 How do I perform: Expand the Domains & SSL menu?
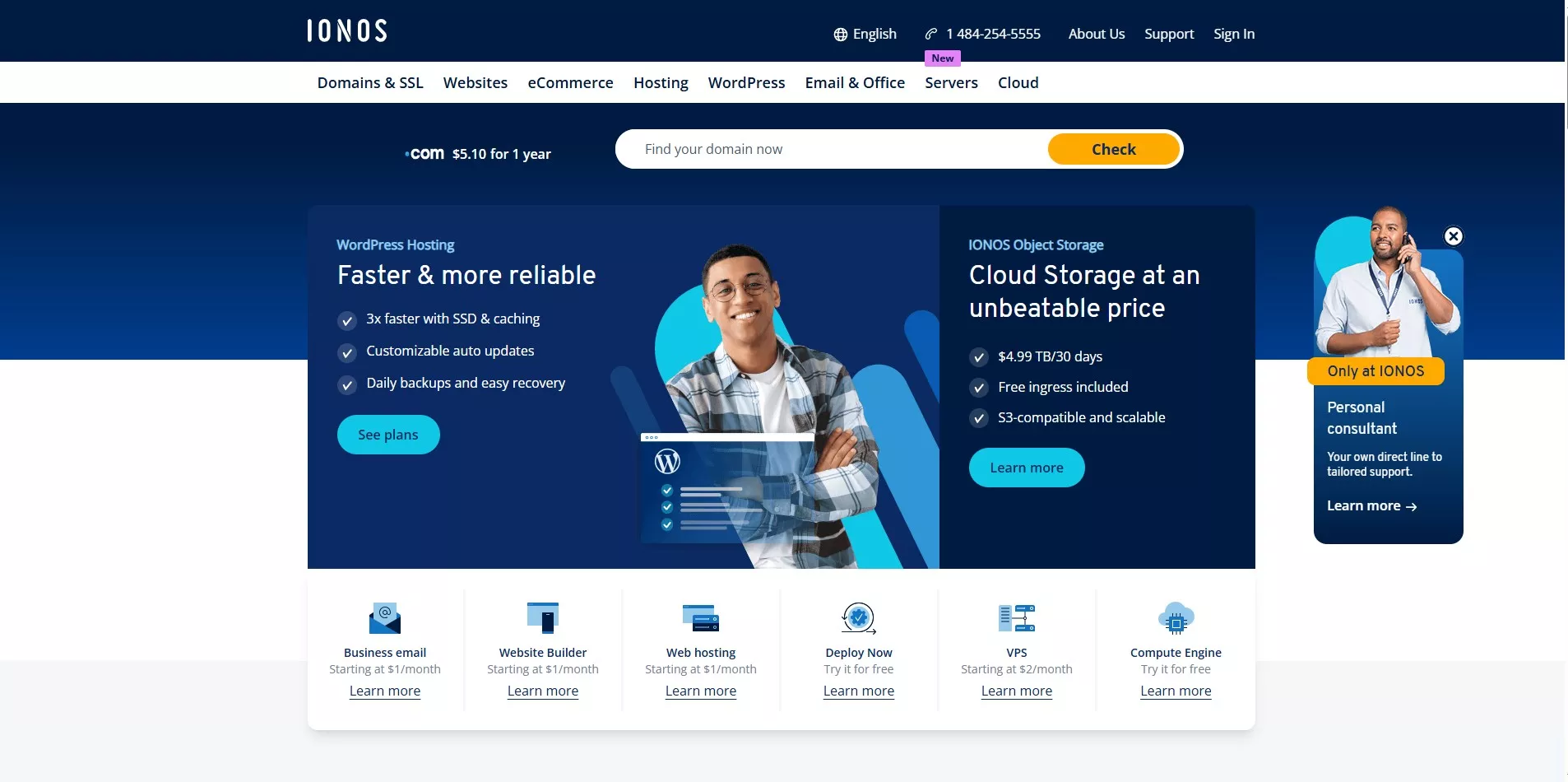pos(370,82)
